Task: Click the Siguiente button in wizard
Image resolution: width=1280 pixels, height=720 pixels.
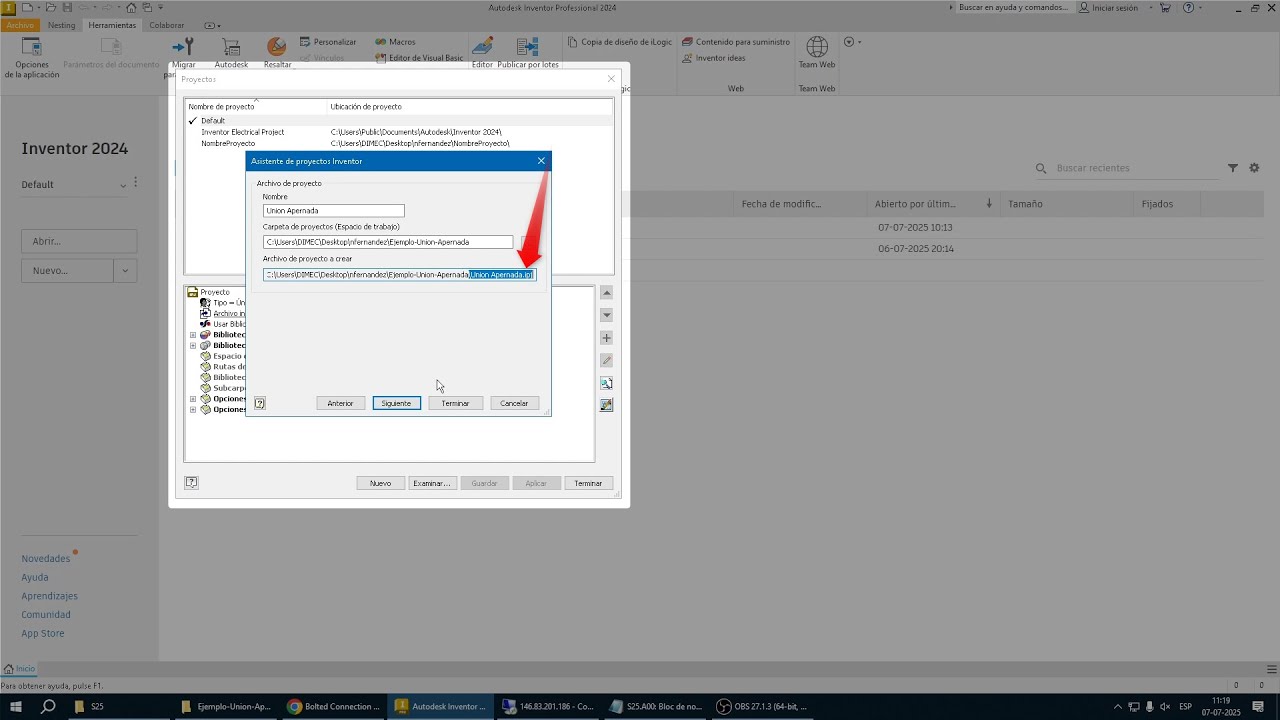Action: [396, 403]
